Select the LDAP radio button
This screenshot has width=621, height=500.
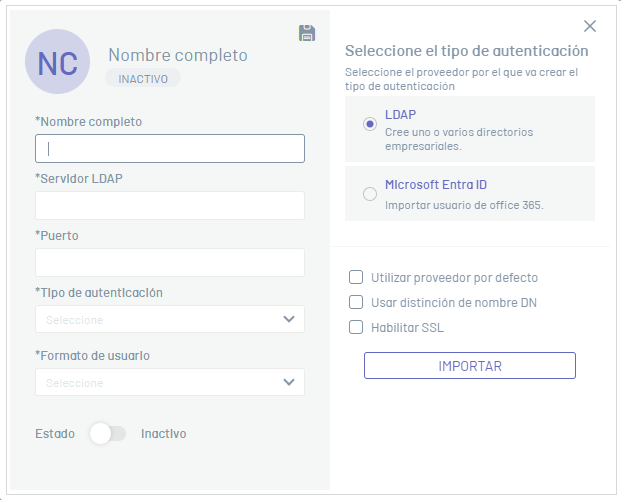(x=370, y=124)
